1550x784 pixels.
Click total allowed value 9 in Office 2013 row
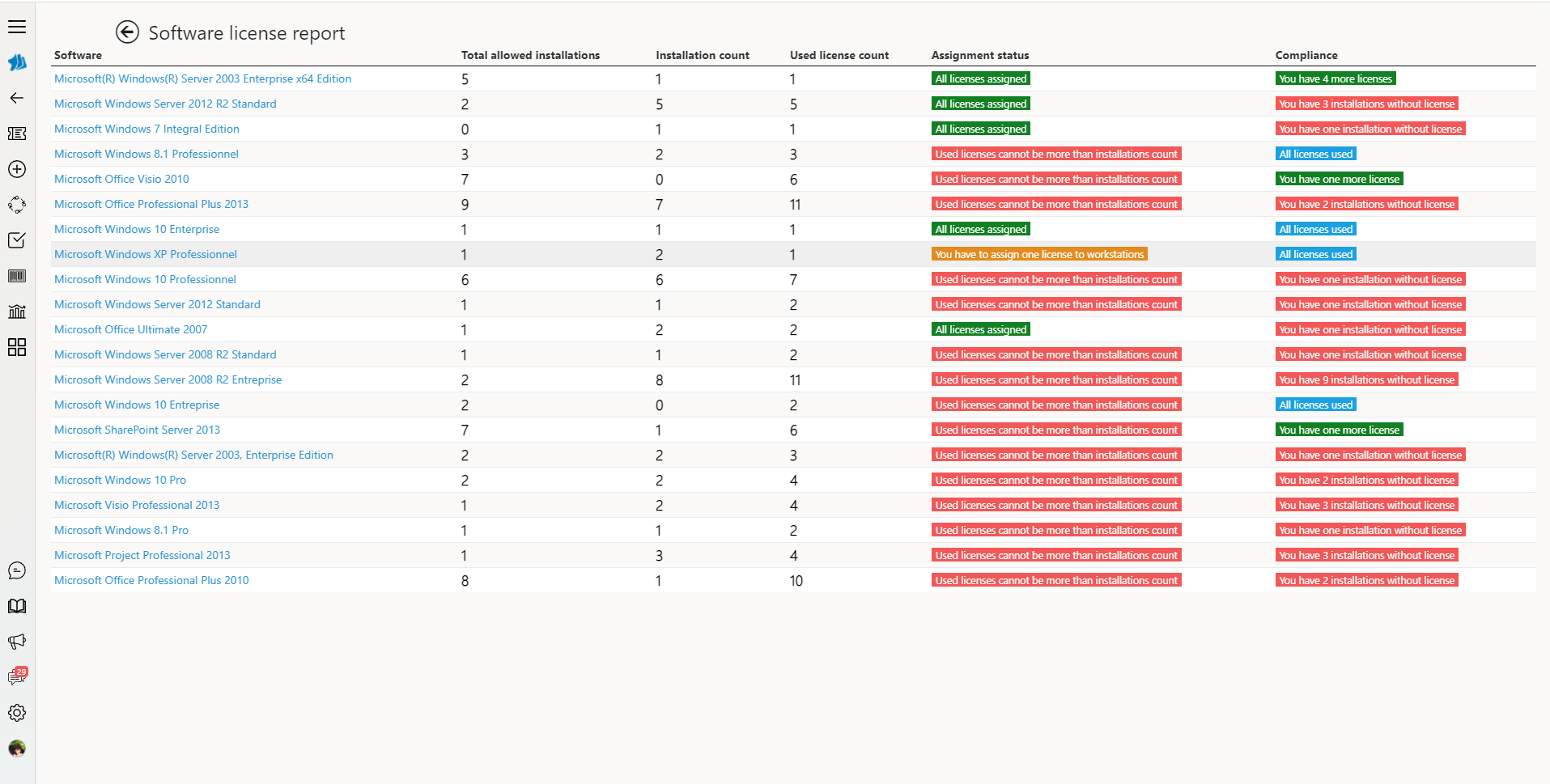click(x=465, y=205)
